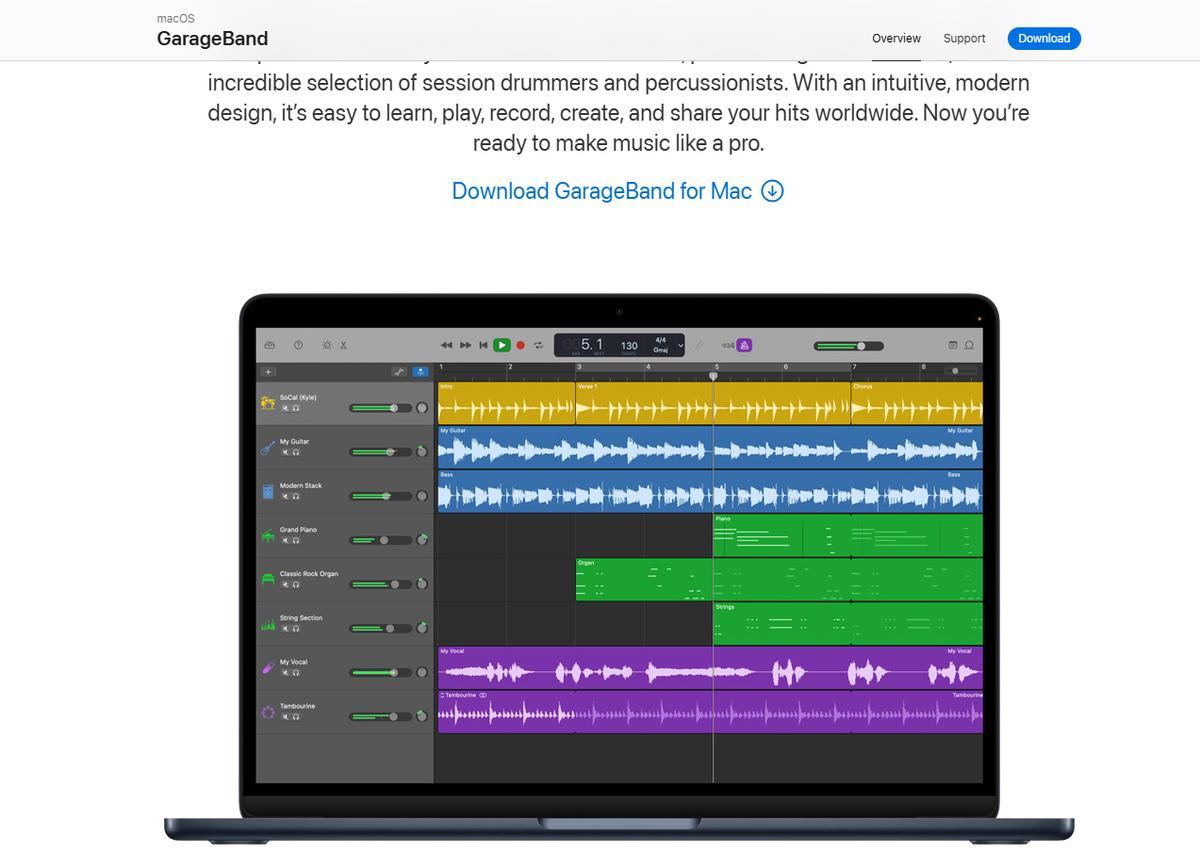Expand the LCD display mode chevron
The image size is (1200, 853).
(x=680, y=345)
